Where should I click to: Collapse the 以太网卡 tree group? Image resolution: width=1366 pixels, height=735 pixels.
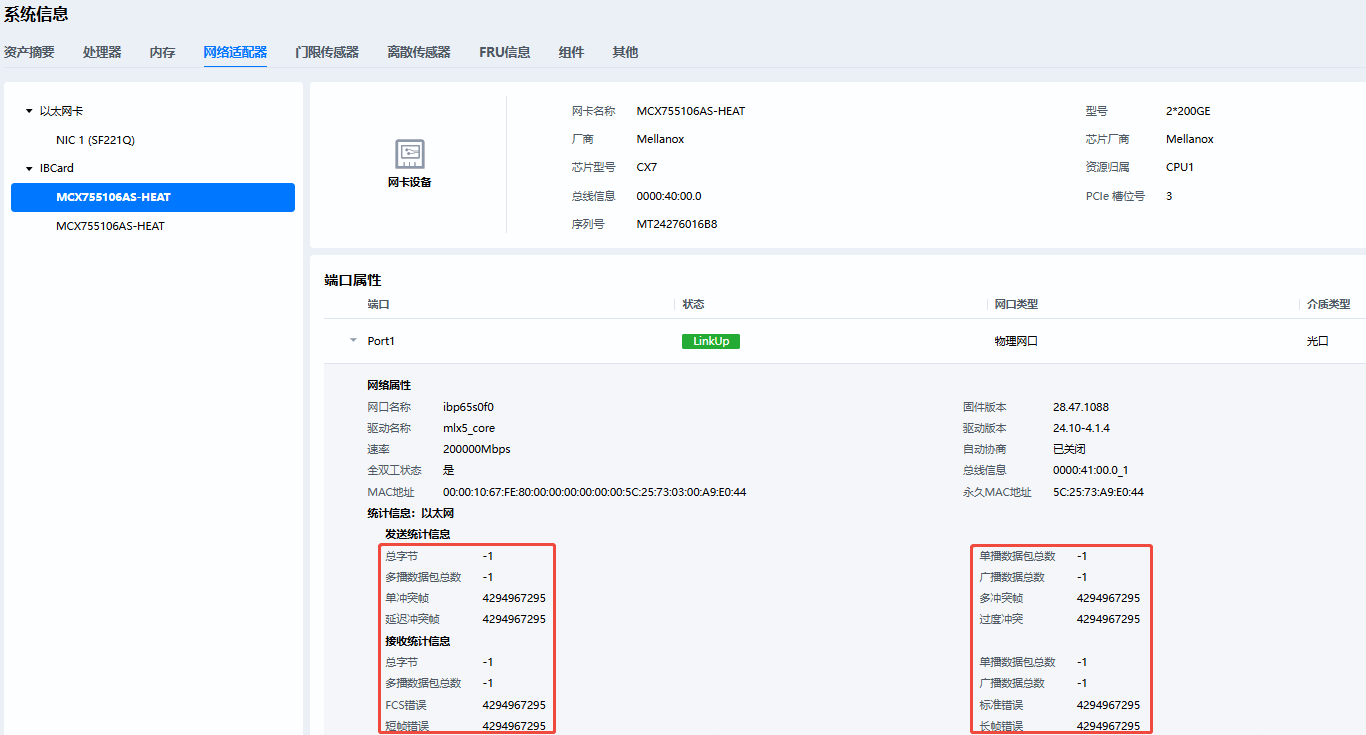30,112
